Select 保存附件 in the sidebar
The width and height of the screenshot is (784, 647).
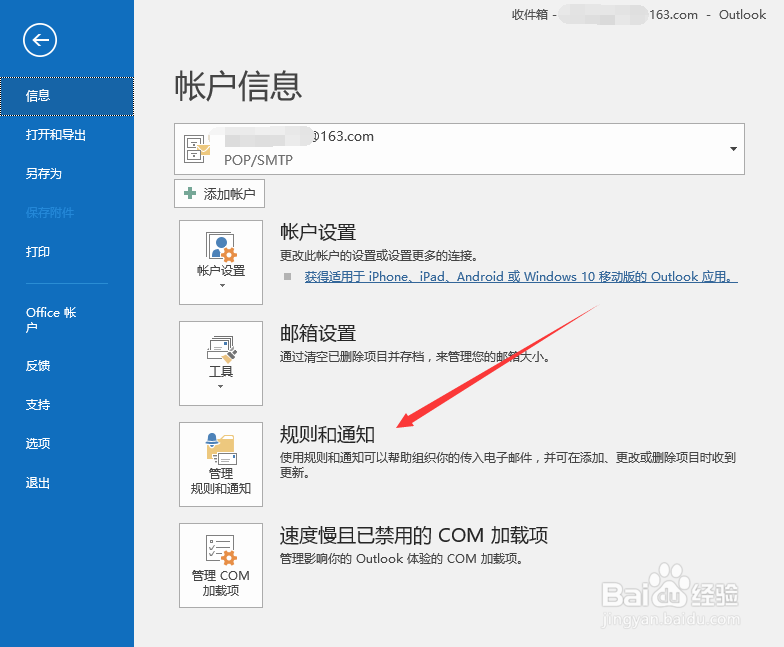tap(67, 213)
